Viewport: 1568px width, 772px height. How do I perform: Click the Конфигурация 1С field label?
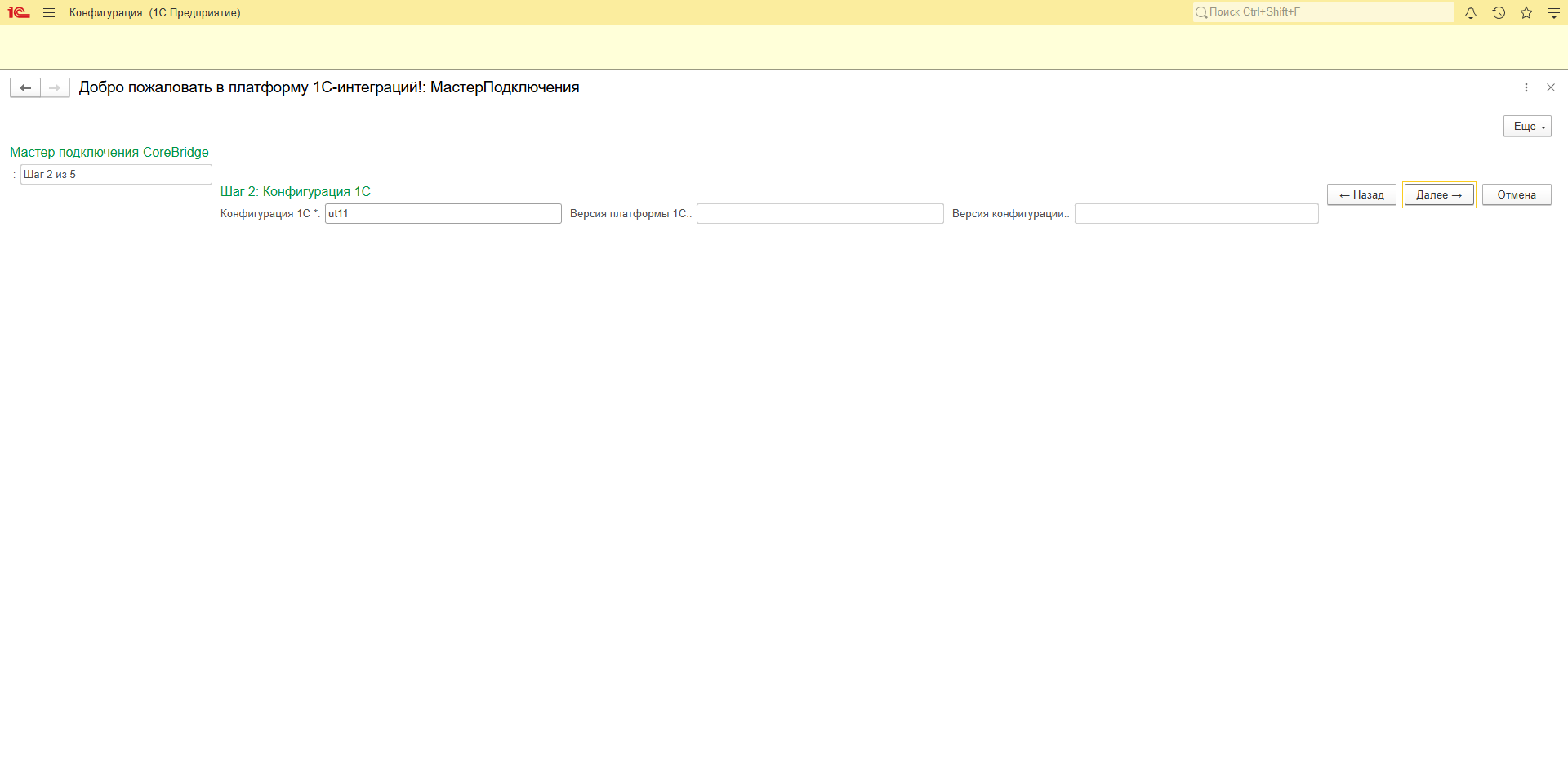coord(269,213)
